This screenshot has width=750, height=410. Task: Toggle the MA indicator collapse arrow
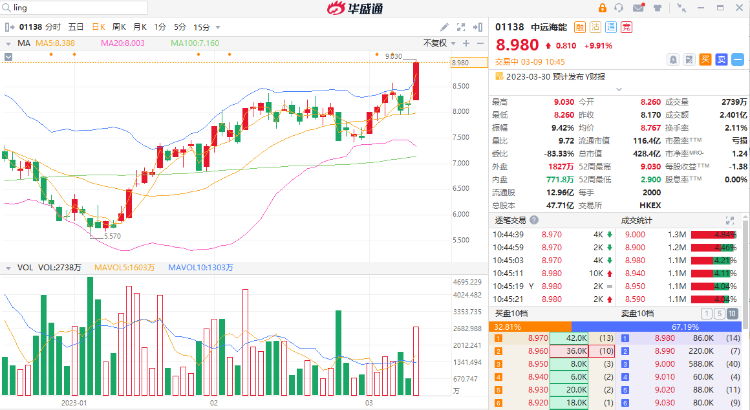[x=8, y=44]
